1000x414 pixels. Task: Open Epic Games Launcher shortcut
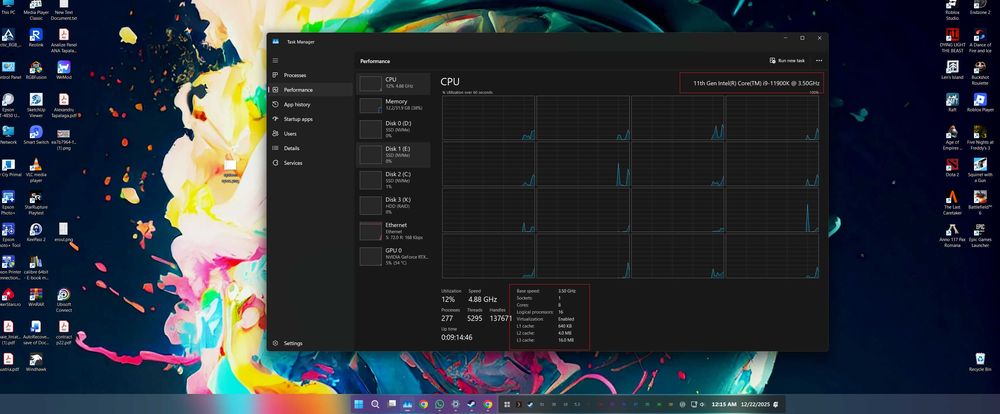point(980,235)
